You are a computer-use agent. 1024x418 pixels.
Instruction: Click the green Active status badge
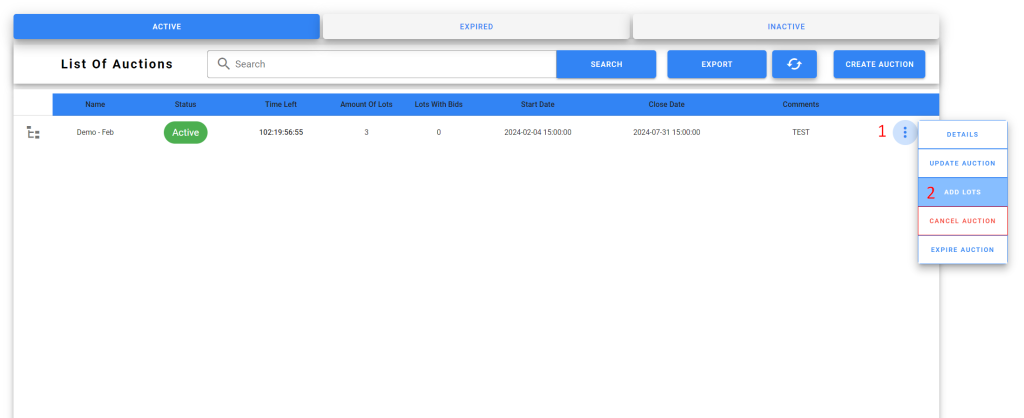tap(185, 132)
